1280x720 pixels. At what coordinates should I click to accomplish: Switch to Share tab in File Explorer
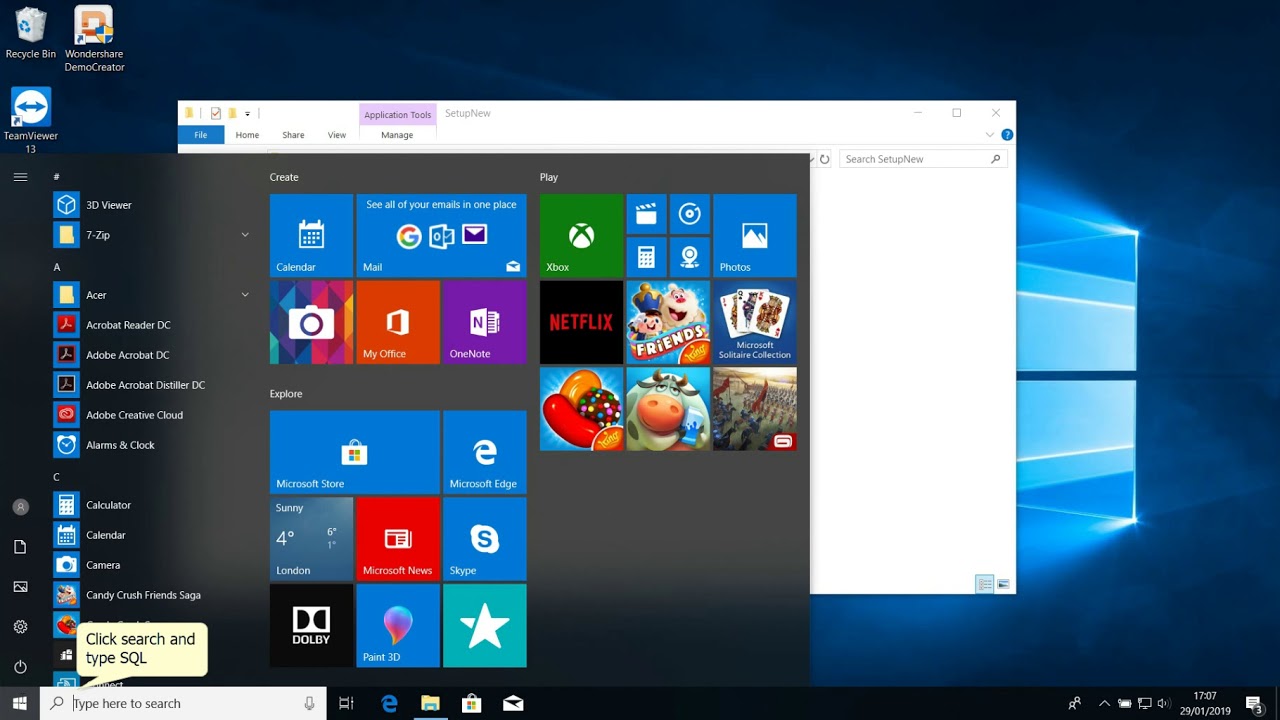pyautogui.click(x=293, y=135)
